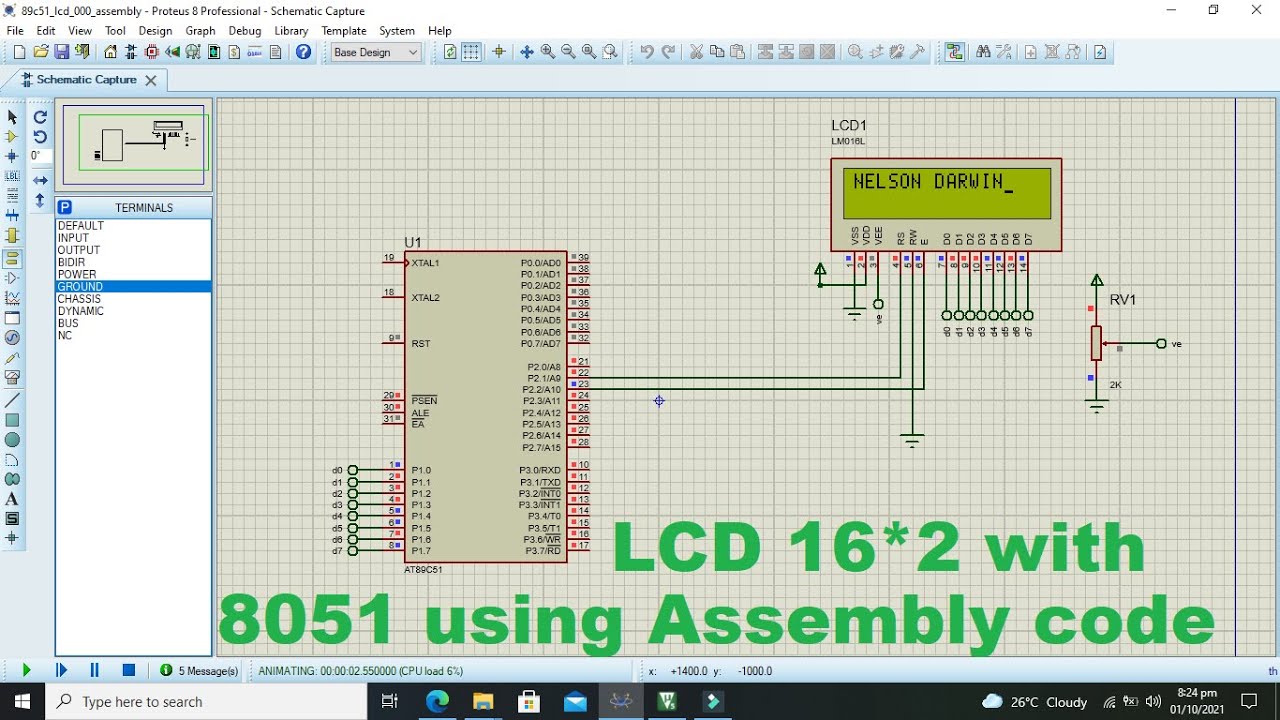Open the File menu
Image resolution: width=1280 pixels, height=720 pixels.
pos(15,31)
